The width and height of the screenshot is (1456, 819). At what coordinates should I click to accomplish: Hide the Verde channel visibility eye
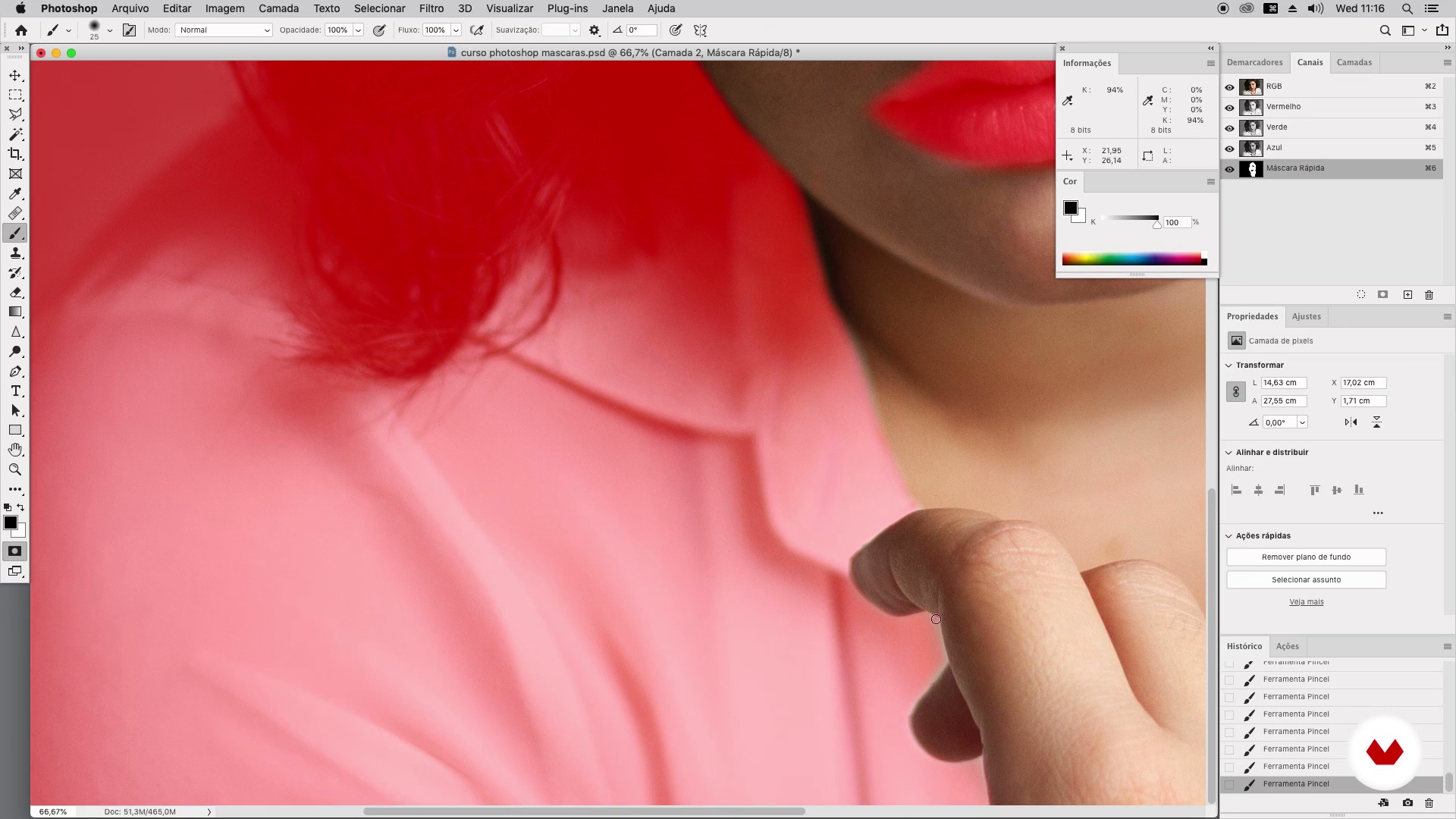(x=1229, y=127)
